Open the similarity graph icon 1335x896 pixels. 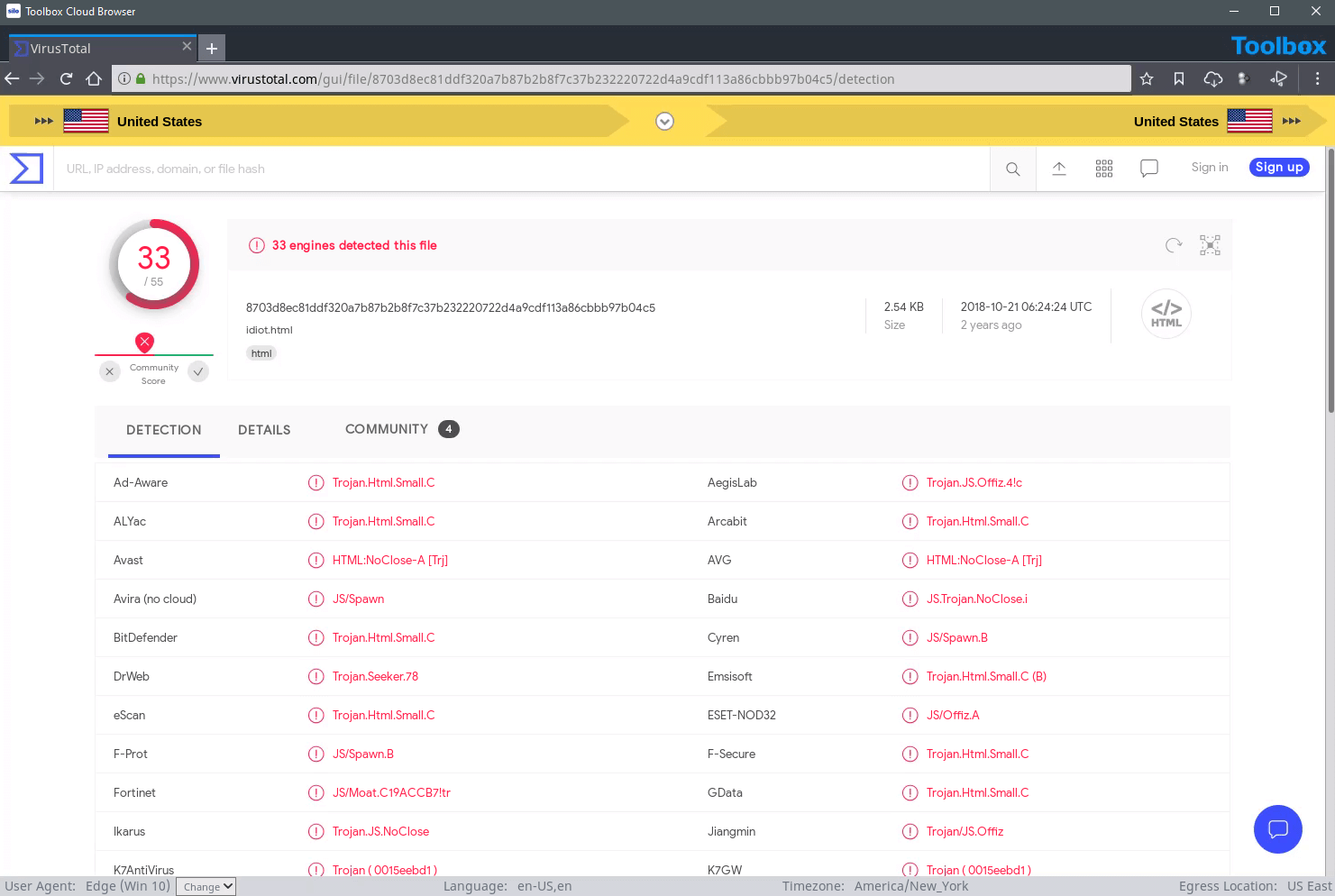(x=1210, y=245)
